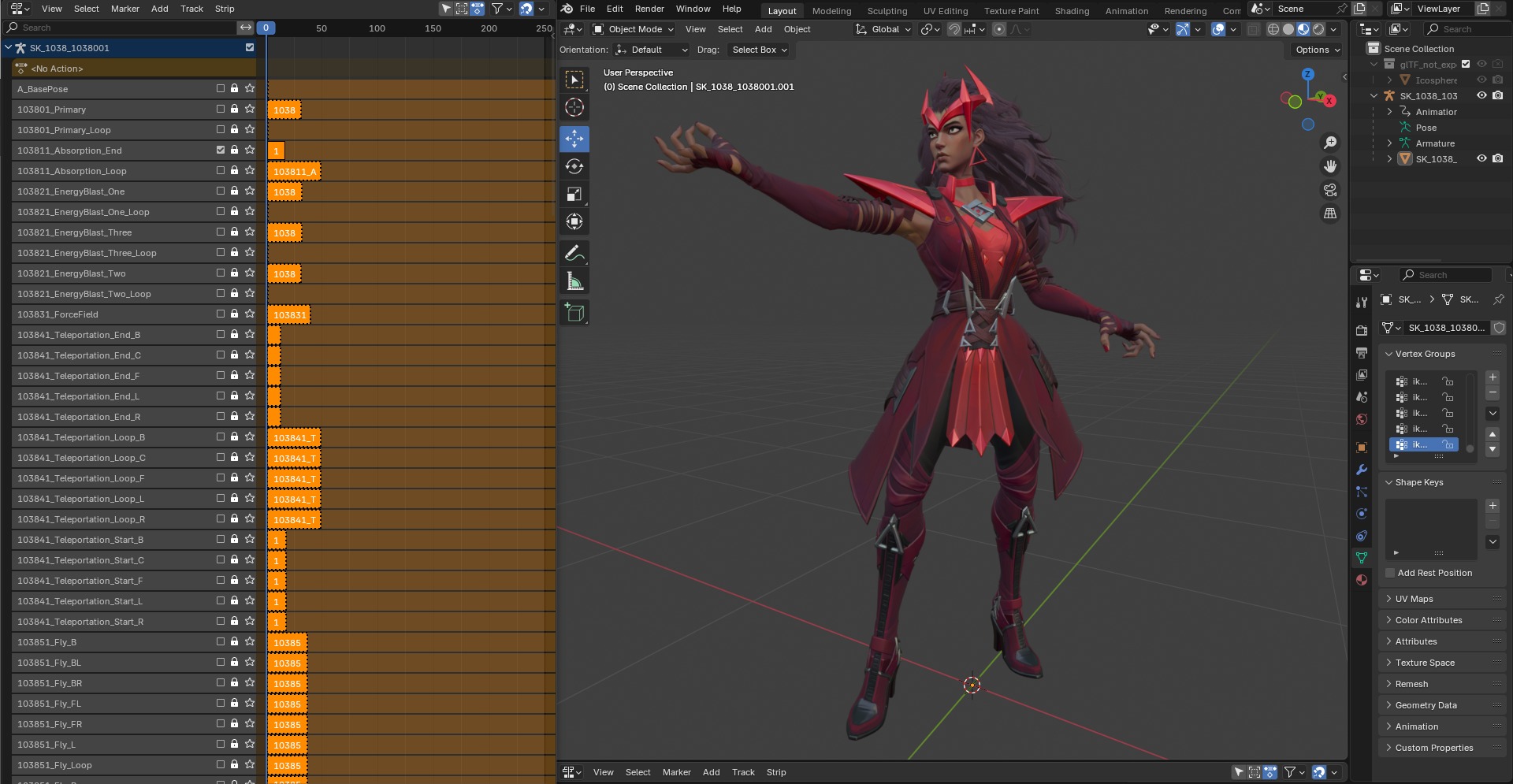Click the 103831 ForceField strip
The height and width of the screenshot is (784, 1513).
pyautogui.click(x=289, y=314)
